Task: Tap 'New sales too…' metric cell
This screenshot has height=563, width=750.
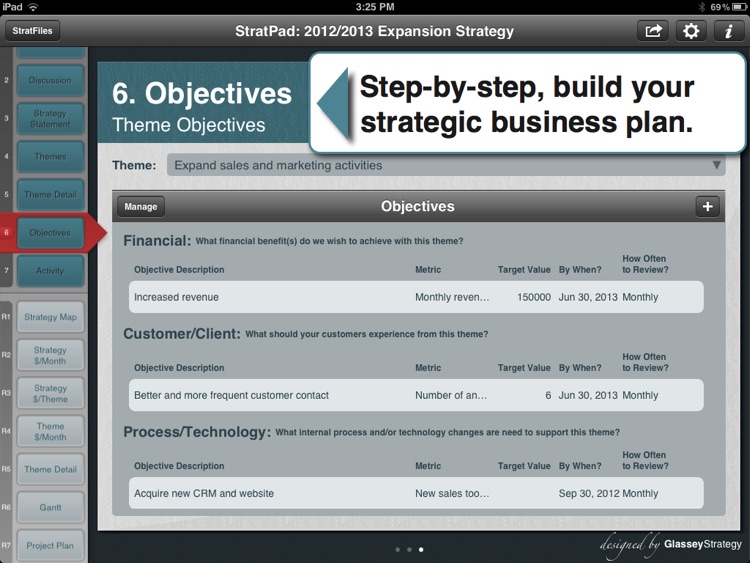Action: pos(452,493)
